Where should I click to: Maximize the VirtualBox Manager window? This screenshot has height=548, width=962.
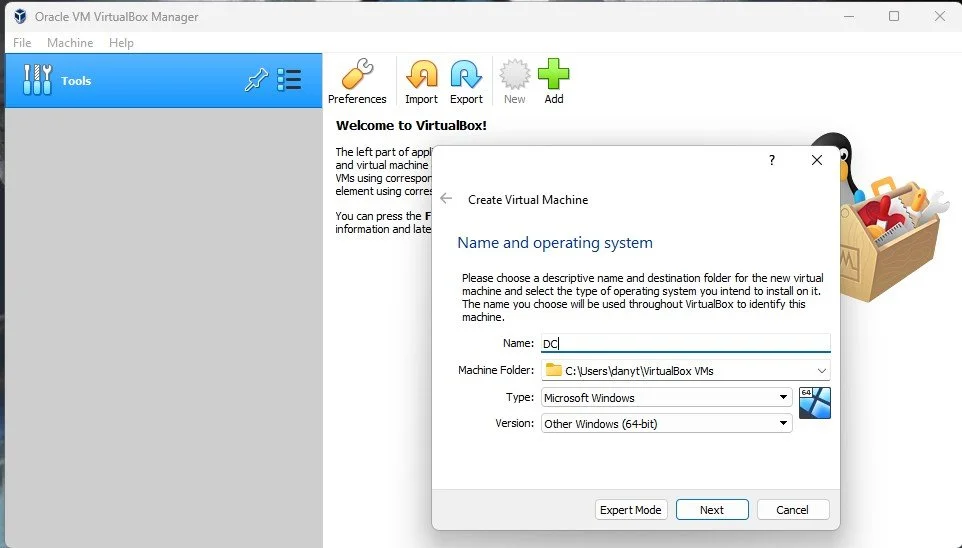(x=894, y=17)
